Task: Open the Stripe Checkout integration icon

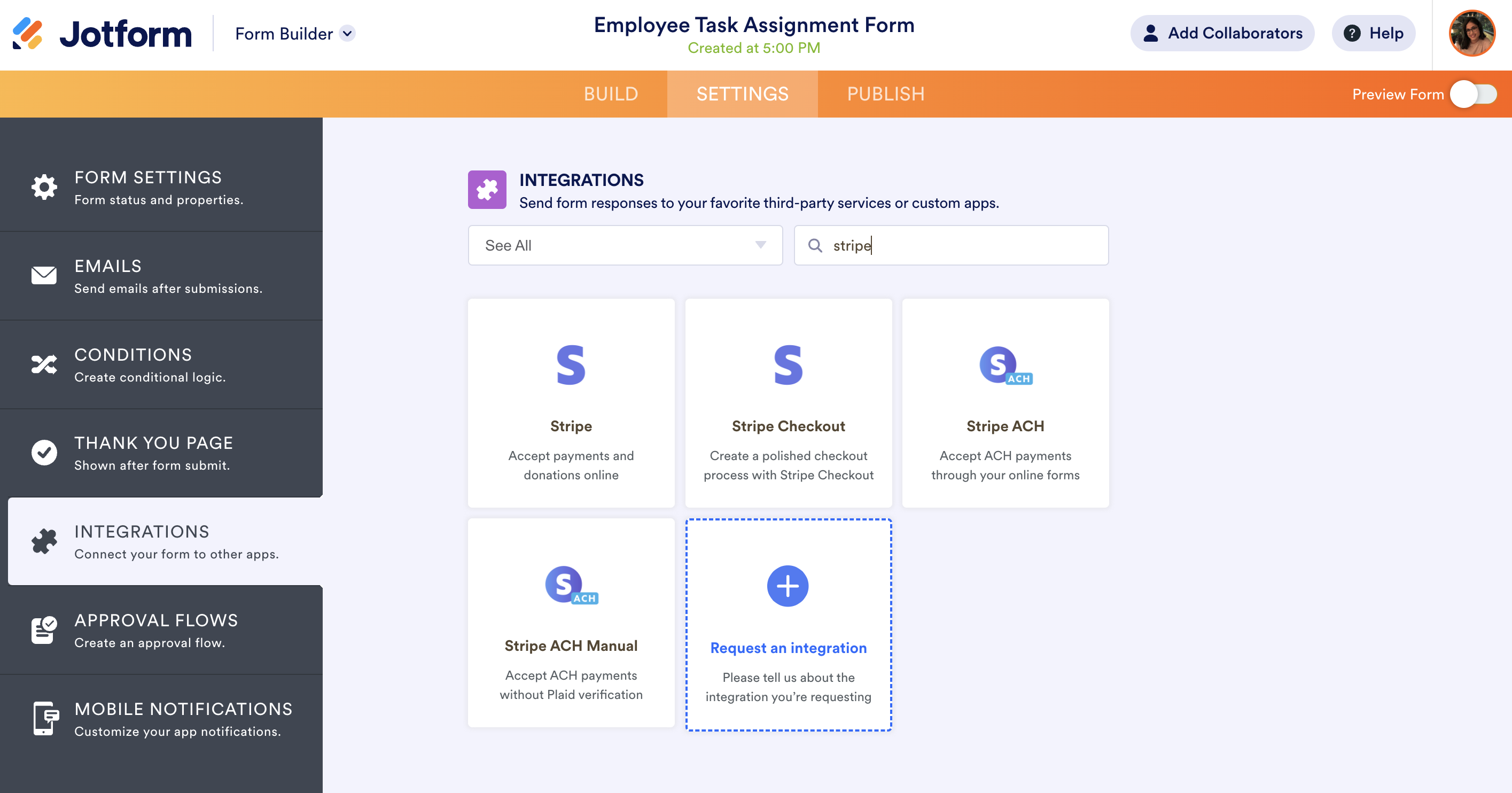Action: tap(788, 364)
